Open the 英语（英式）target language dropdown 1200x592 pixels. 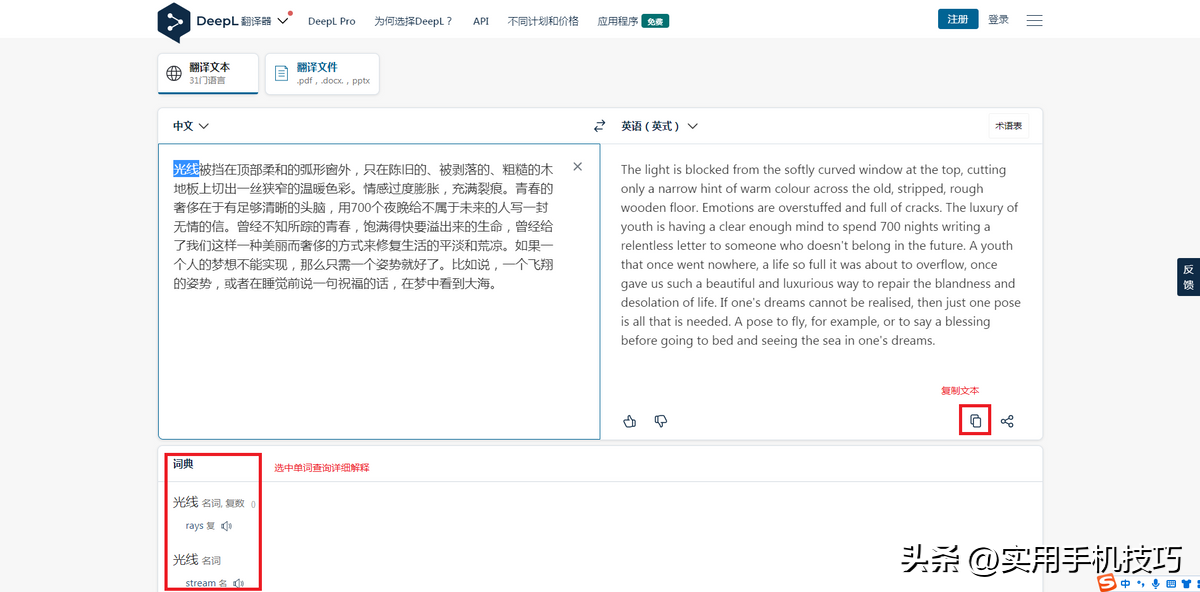(656, 126)
